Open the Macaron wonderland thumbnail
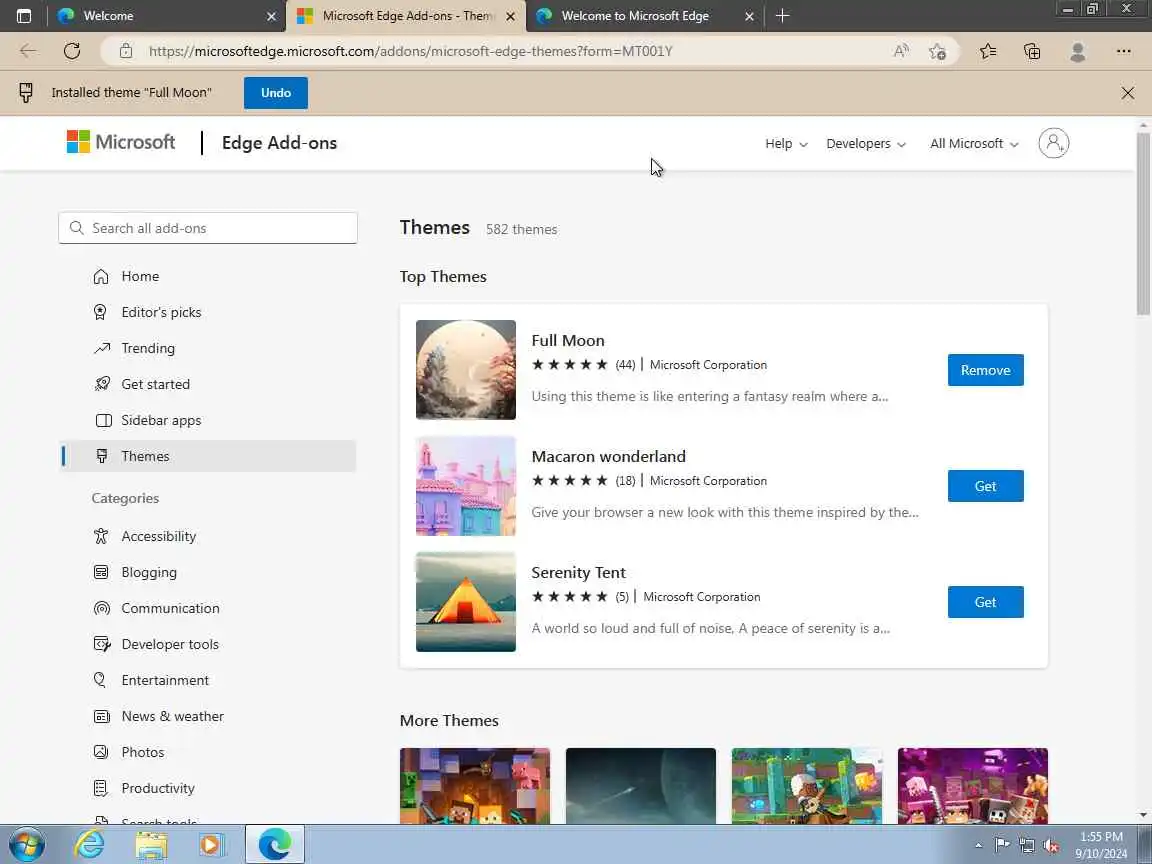Image resolution: width=1152 pixels, height=864 pixels. coord(466,486)
